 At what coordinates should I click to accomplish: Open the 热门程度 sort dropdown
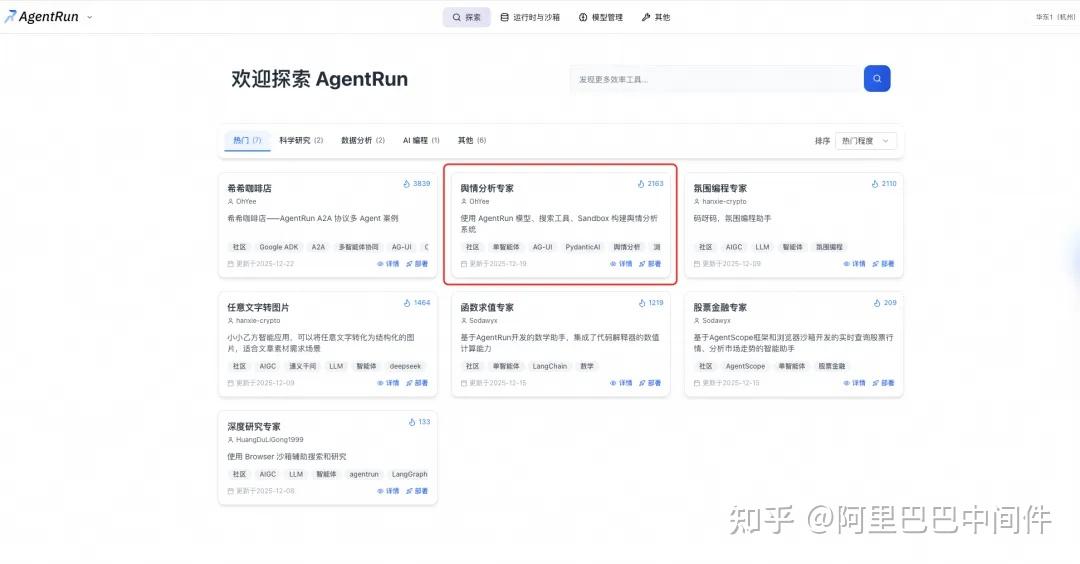(x=866, y=140)
